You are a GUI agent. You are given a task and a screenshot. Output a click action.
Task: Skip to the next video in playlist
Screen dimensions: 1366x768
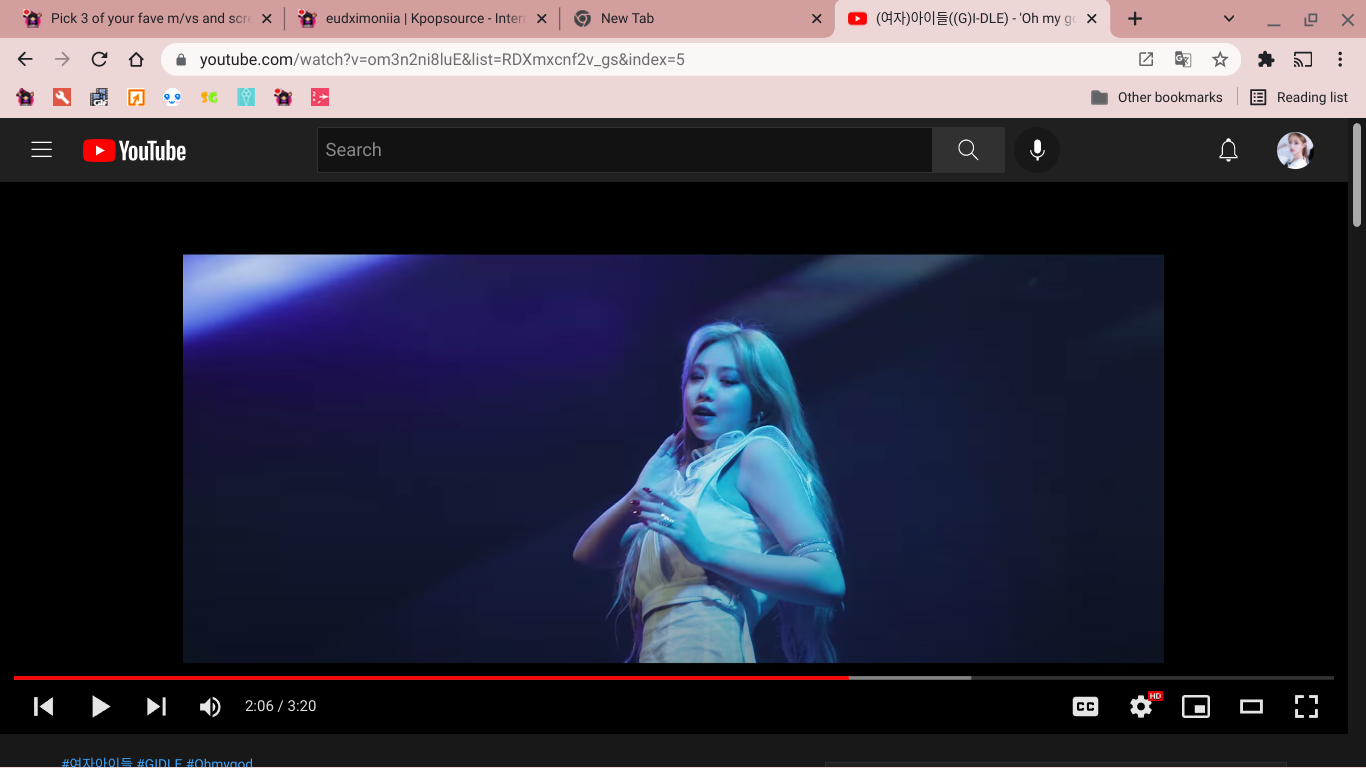156,706
